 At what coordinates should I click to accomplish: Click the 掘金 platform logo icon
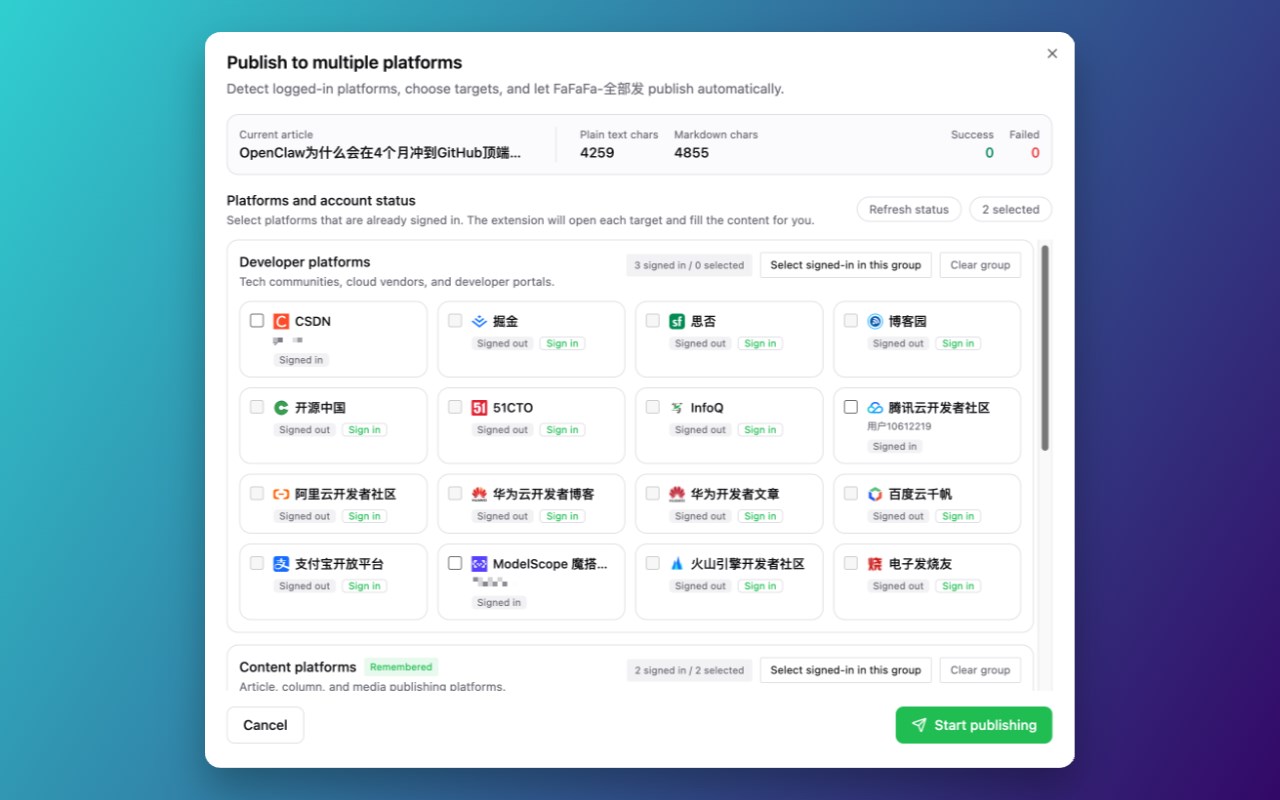click(x=479, y=321)
